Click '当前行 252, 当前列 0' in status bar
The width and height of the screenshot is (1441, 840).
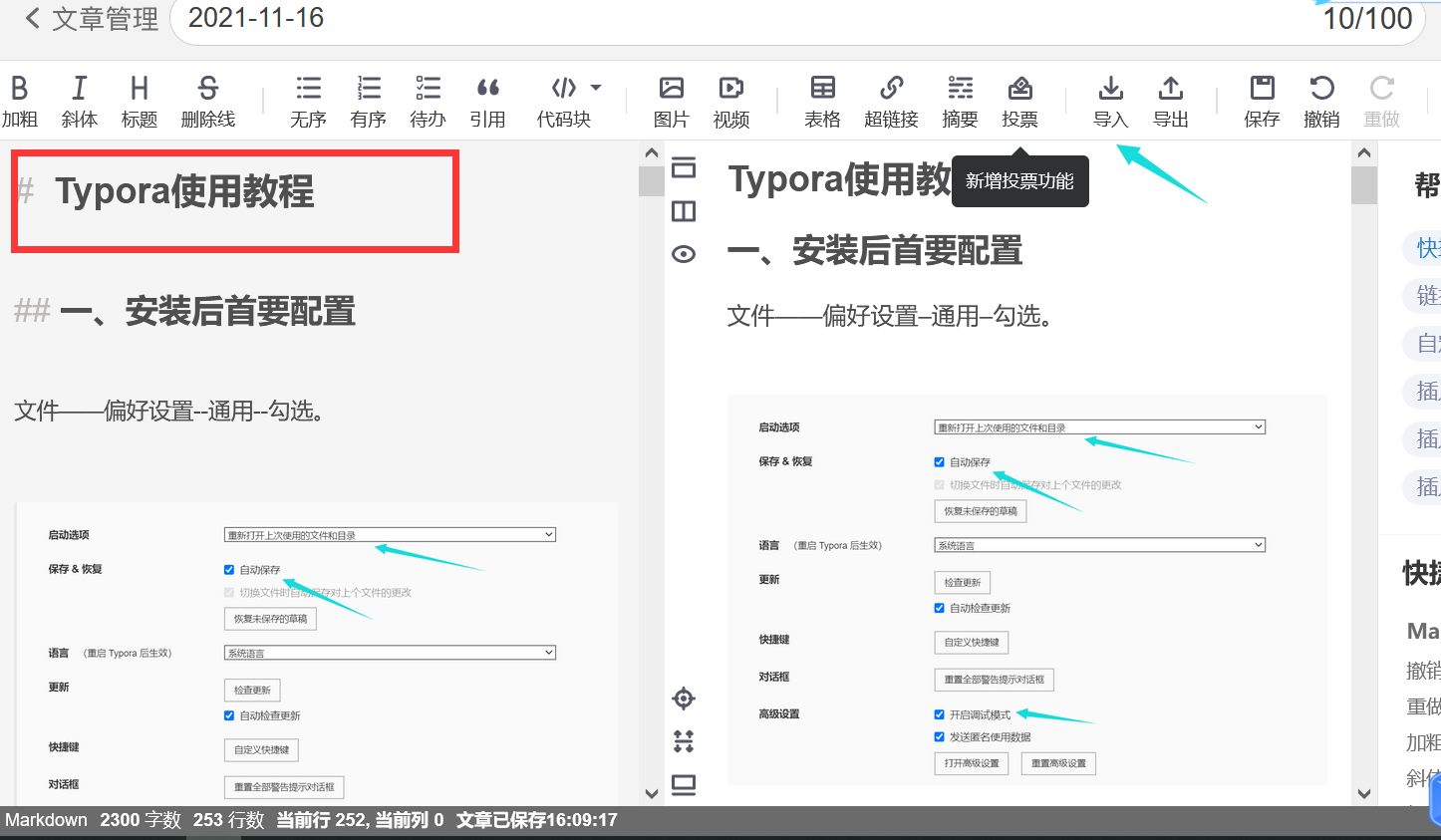pyautogui.click(x=360, y=820)
